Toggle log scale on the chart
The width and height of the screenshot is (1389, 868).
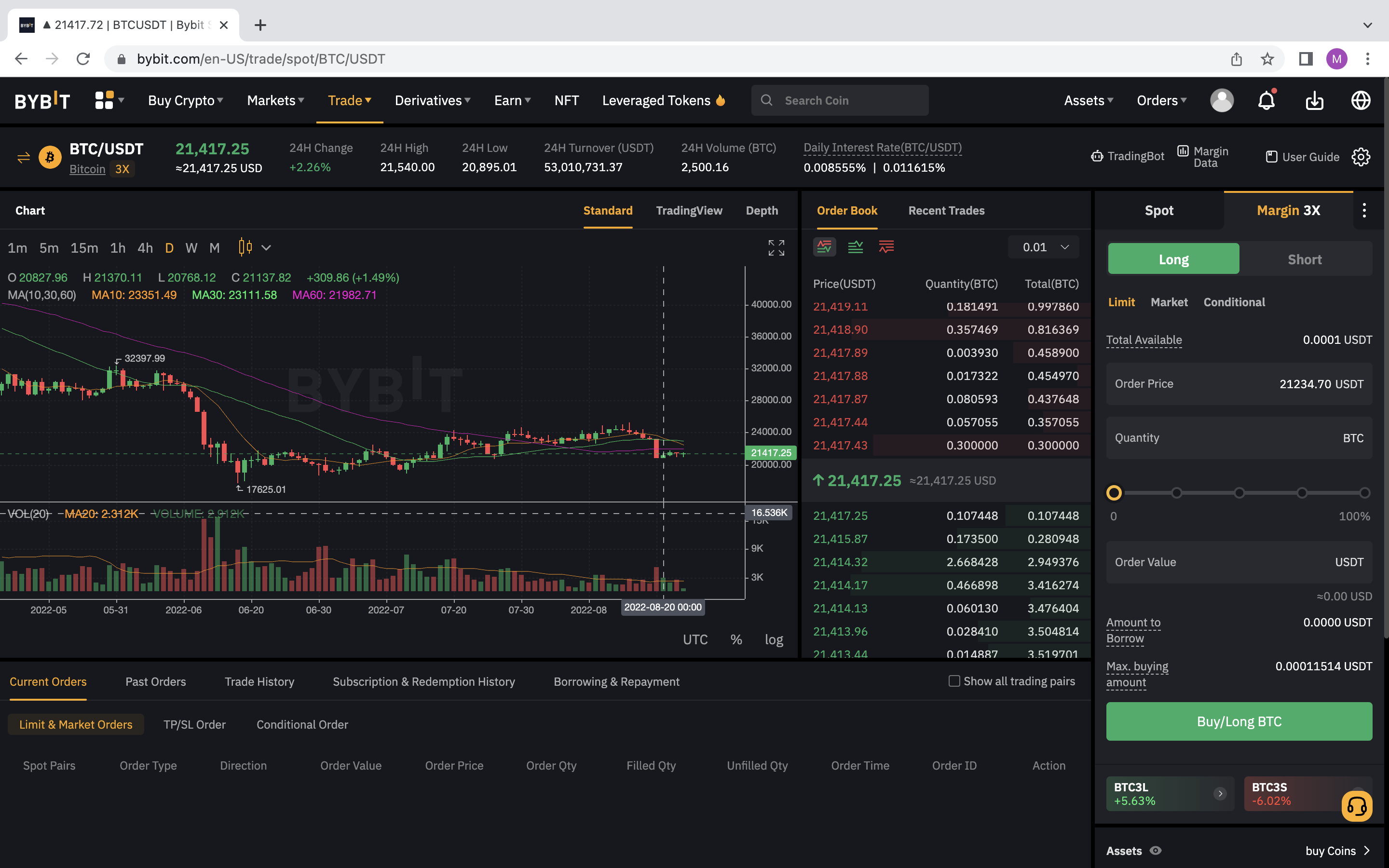[774, 639]
